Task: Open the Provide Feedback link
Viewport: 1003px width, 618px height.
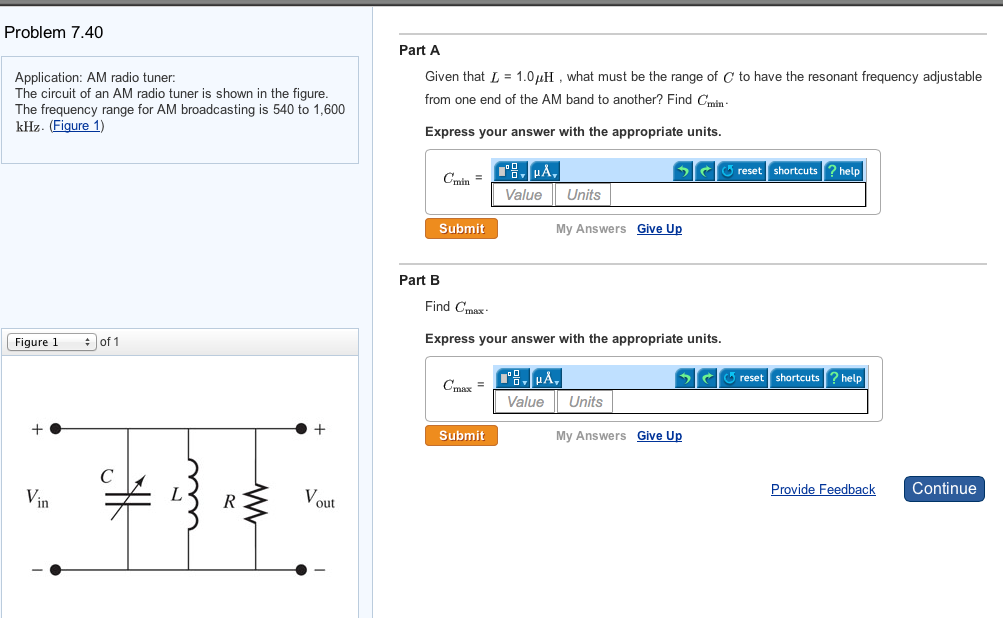Action: (x=822, y=489)
